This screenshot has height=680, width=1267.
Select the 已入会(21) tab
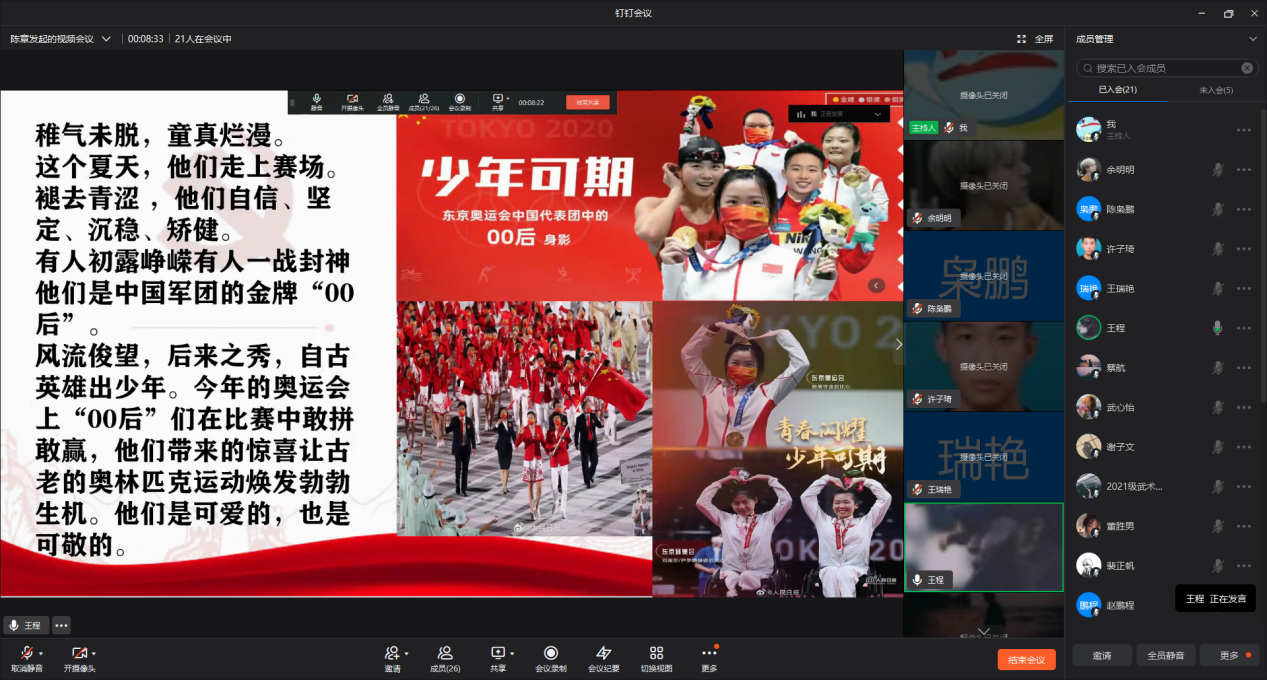(1117, 90)
